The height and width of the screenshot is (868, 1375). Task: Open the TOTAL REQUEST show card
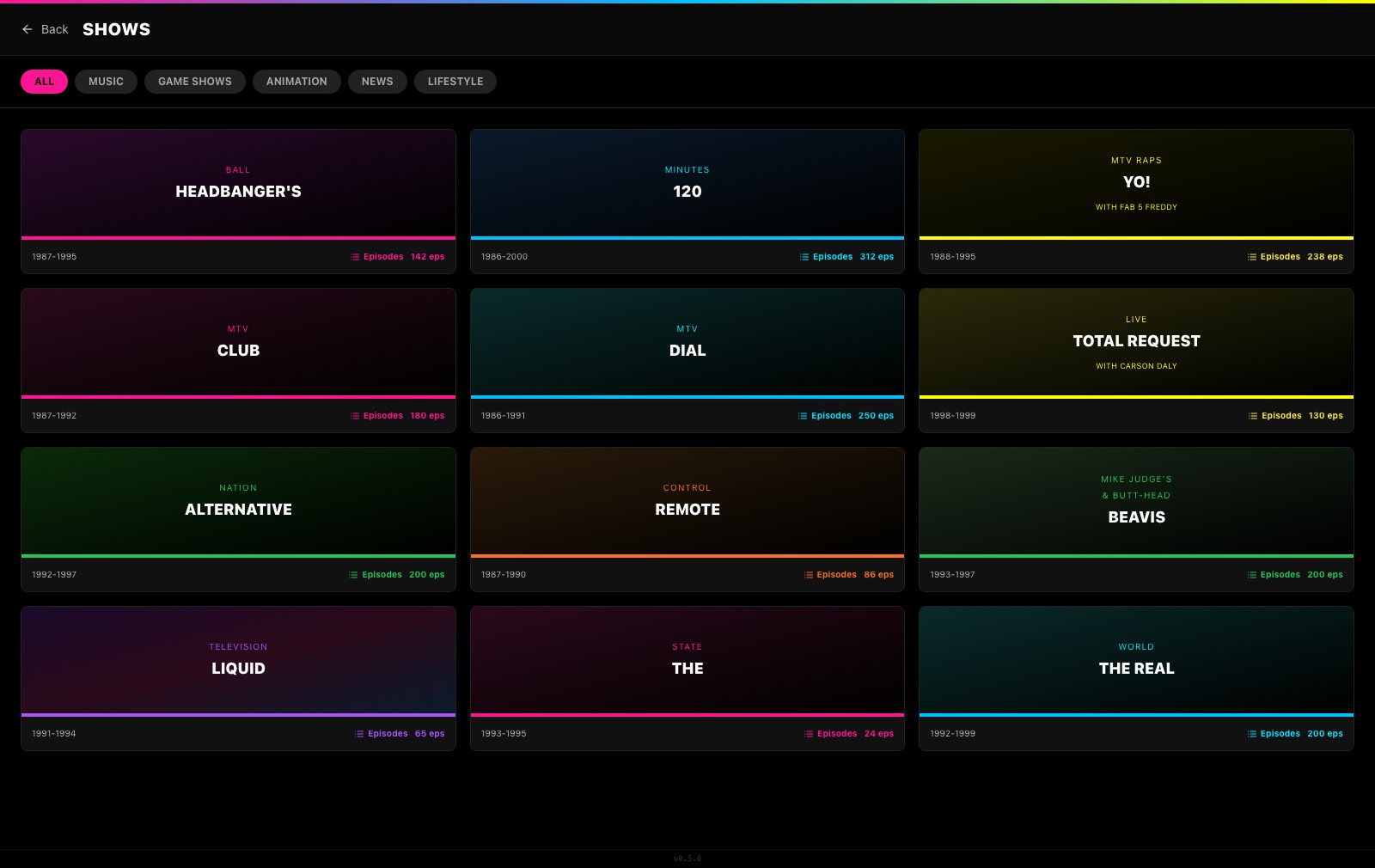click(1136, 360)
